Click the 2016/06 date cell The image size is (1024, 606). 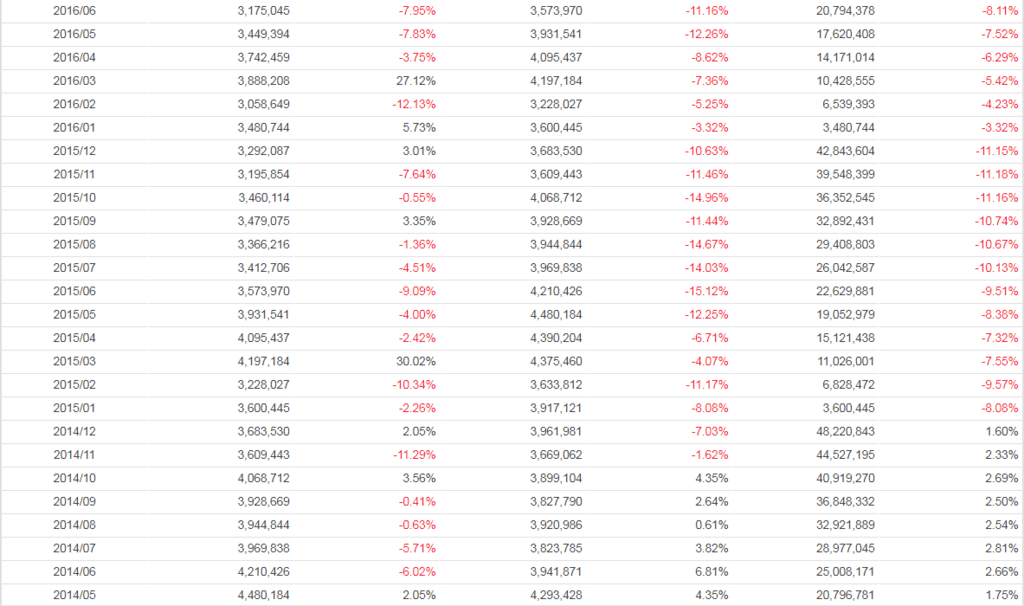point(75,11)
